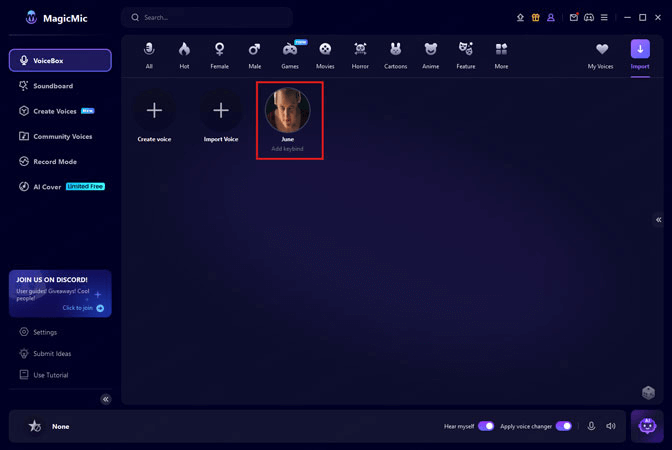Collapse the left sidebar
The width and height of the screenshot is (672, 450).
(x=106, y=399)
